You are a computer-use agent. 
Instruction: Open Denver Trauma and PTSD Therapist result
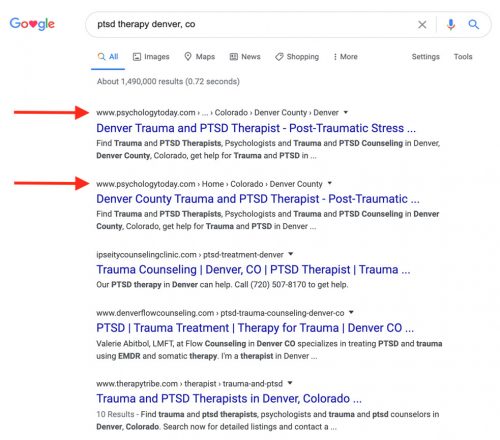(x=256, y=128)
